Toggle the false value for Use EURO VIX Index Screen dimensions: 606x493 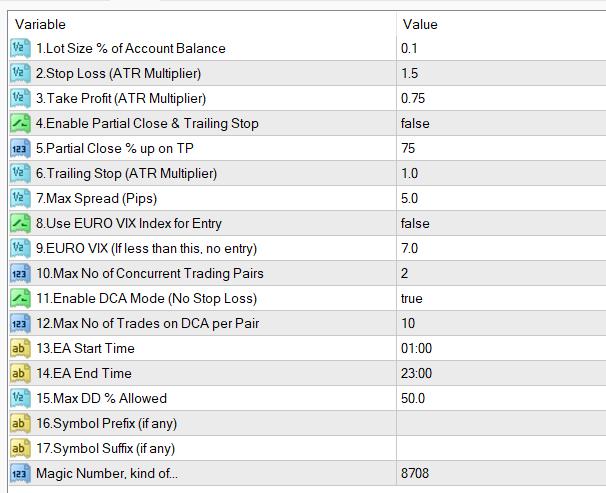pos(415,224)
